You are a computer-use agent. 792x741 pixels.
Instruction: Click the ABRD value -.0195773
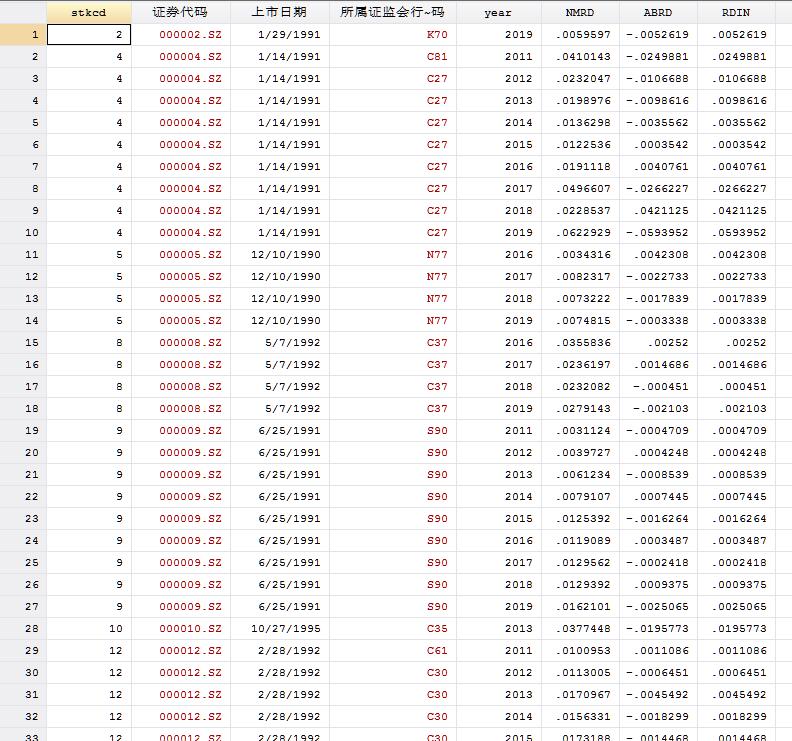(657, 629)
